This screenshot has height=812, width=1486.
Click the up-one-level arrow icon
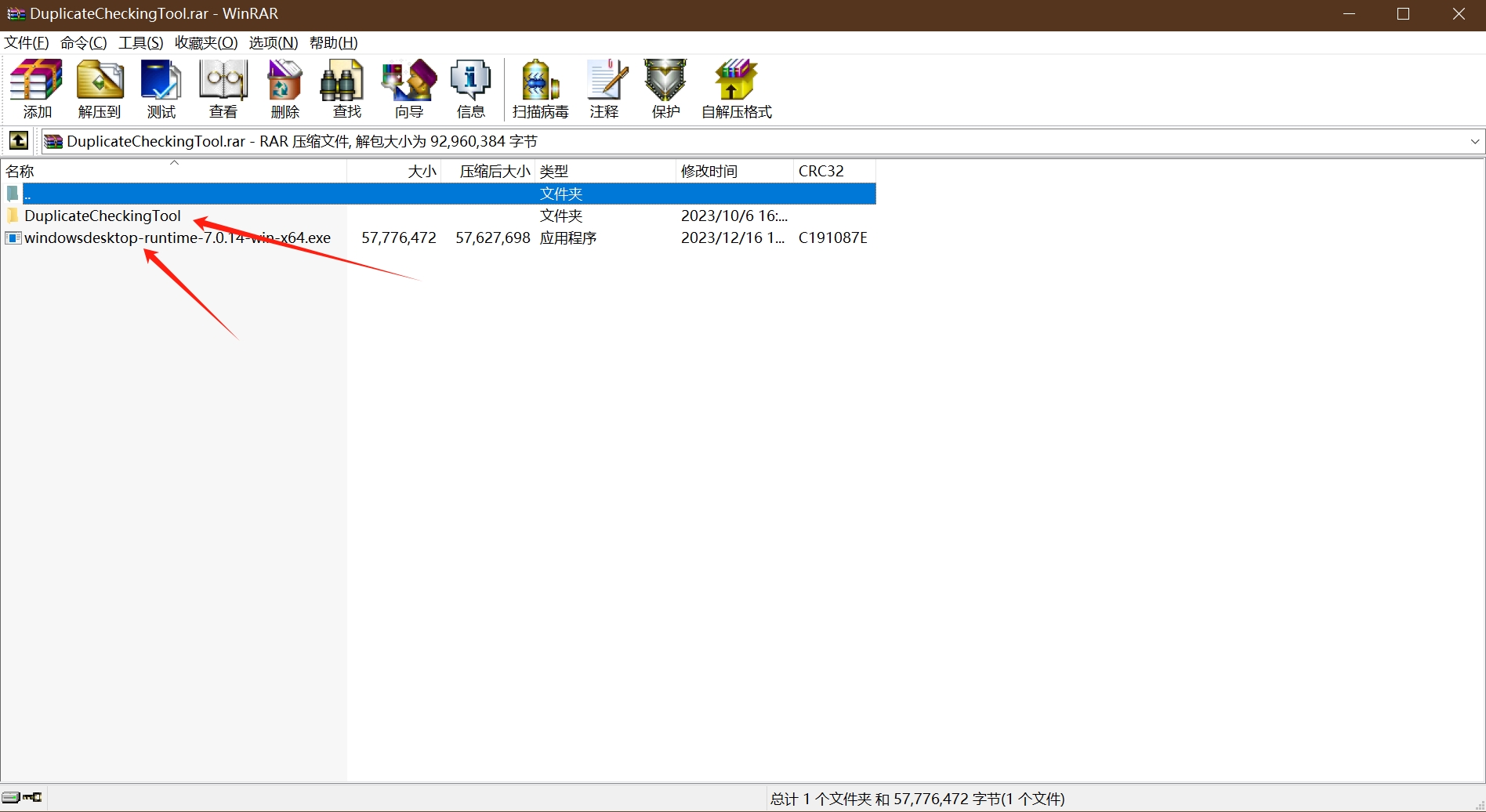[x=18, y=141]
